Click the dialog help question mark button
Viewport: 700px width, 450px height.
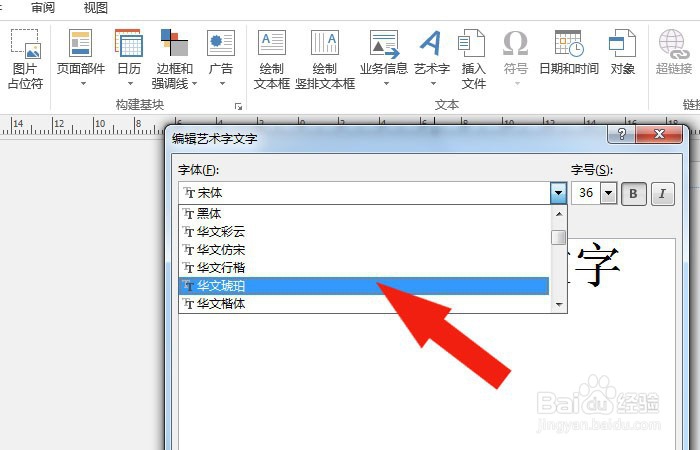(x=621, y=134)
